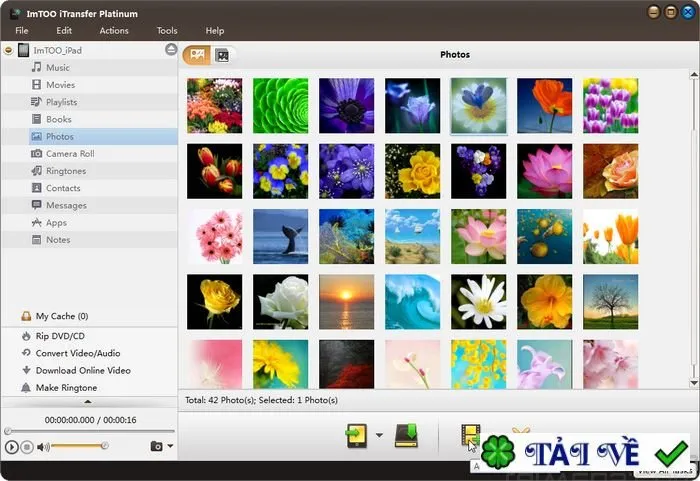
Task: Open the Actions menu
Action: [x=114, y=30]
